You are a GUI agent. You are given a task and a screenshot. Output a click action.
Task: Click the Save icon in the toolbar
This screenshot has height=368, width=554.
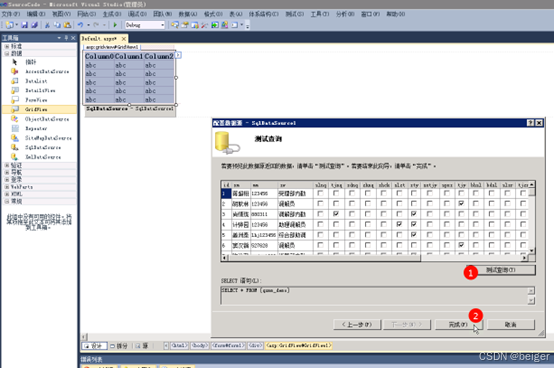pos(24,25)
